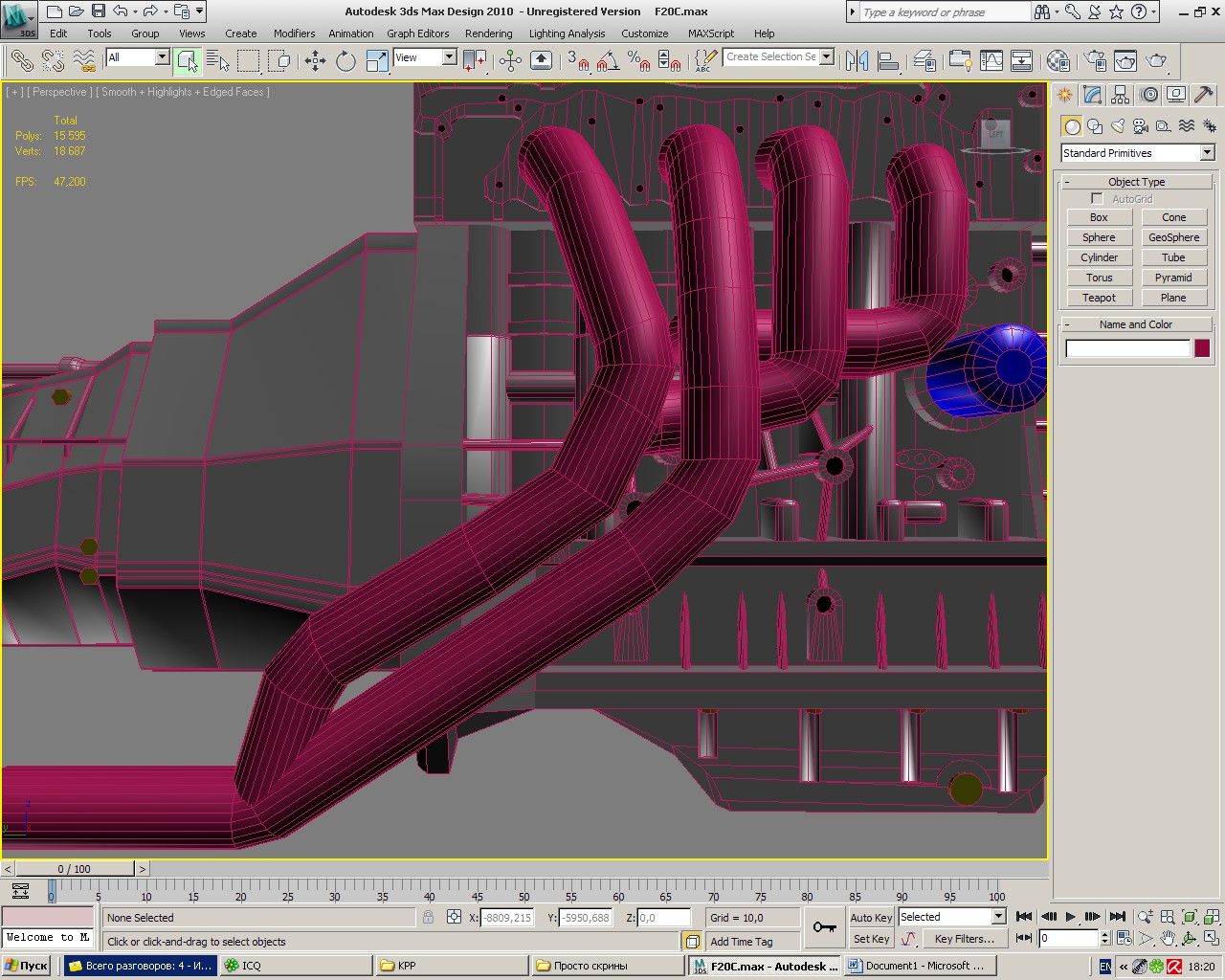
Task: Open the Rendering menu
Action: click(488, 33)
